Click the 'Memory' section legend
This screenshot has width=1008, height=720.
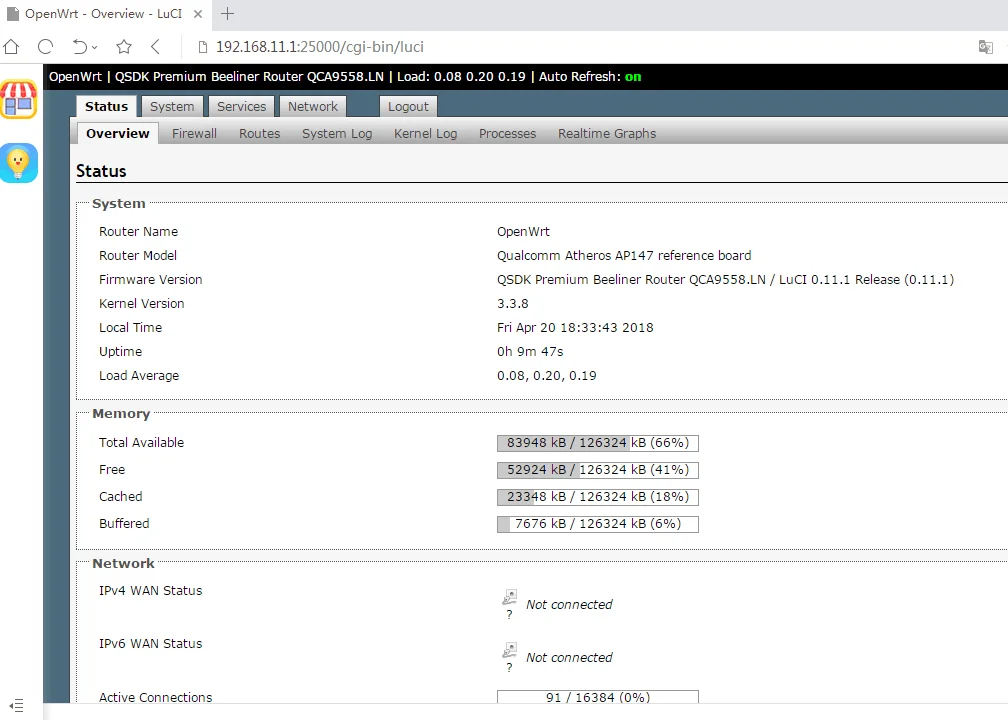click(x=121, y=413)
